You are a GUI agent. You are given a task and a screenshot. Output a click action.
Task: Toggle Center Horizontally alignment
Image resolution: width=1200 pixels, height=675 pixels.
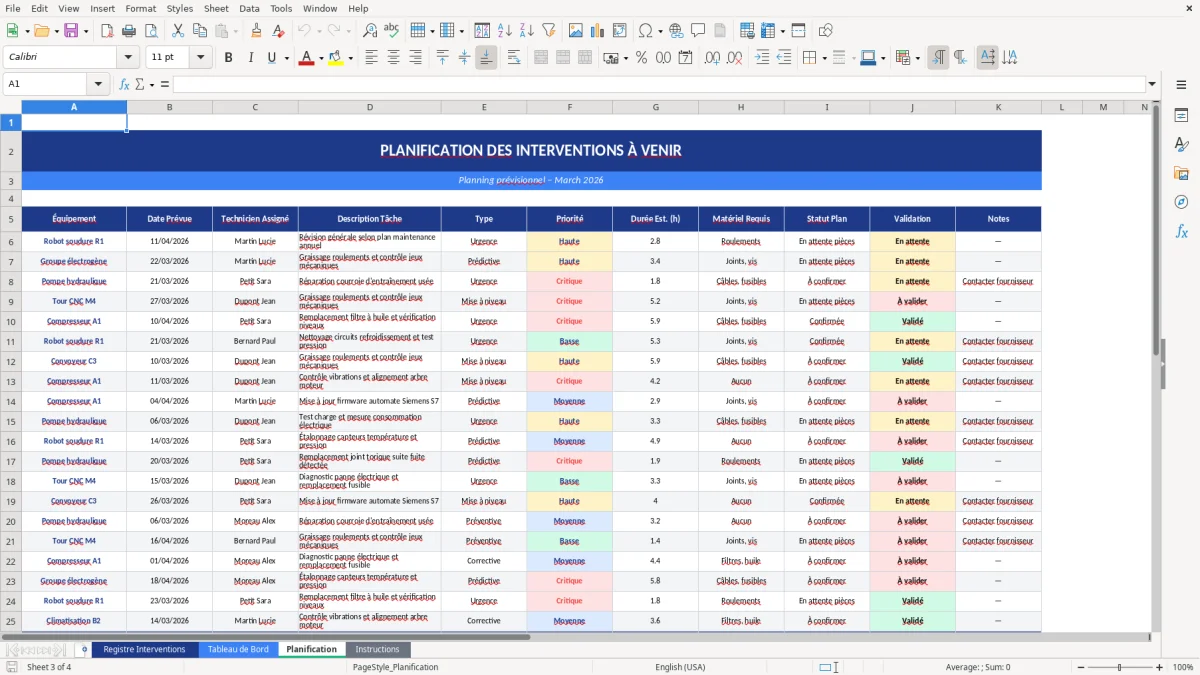(393, 58)
